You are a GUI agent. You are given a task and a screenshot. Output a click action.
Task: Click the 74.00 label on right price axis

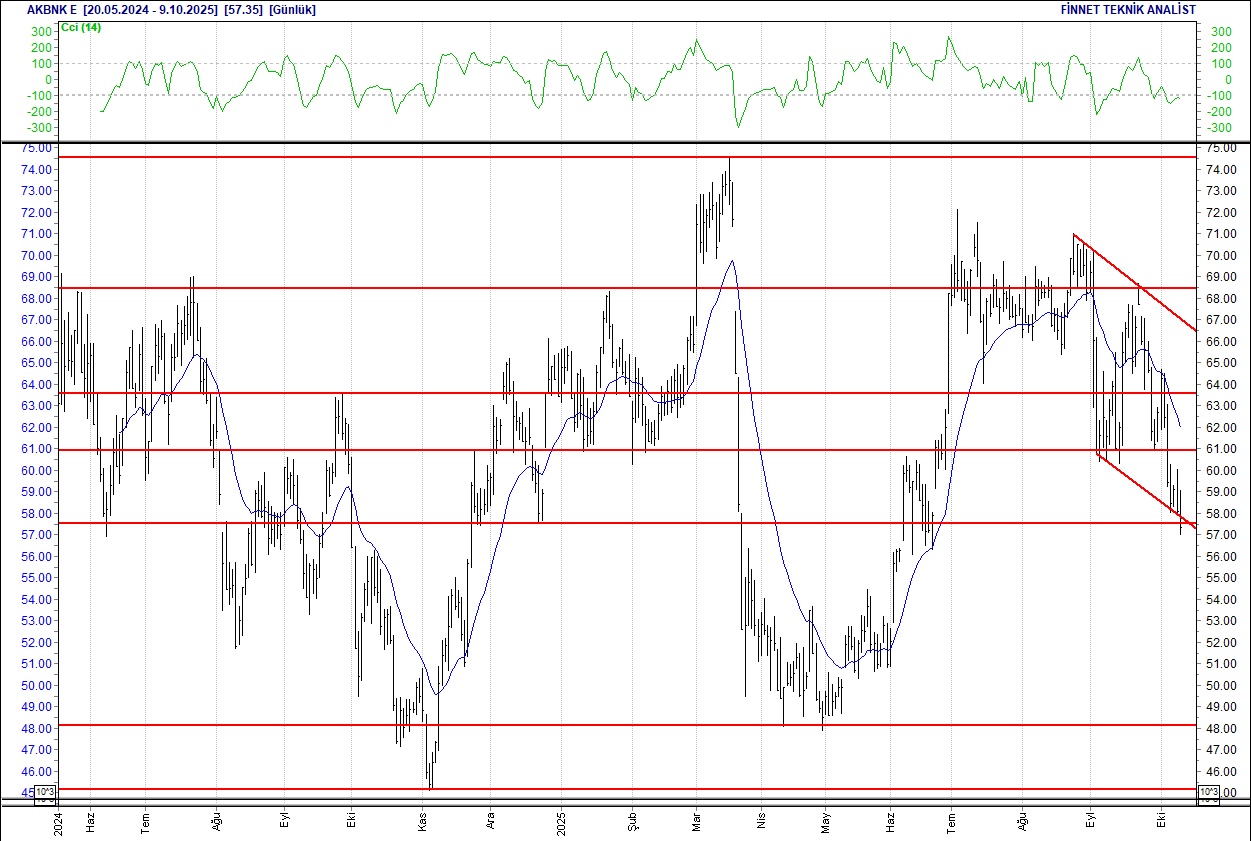click(x=1218, y=170)
